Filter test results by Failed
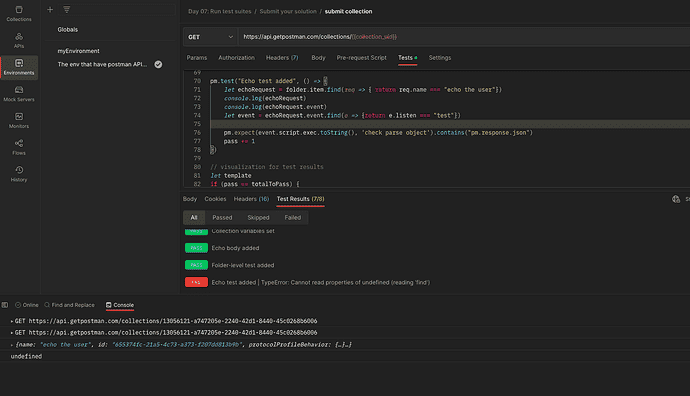 coord(293,217)
